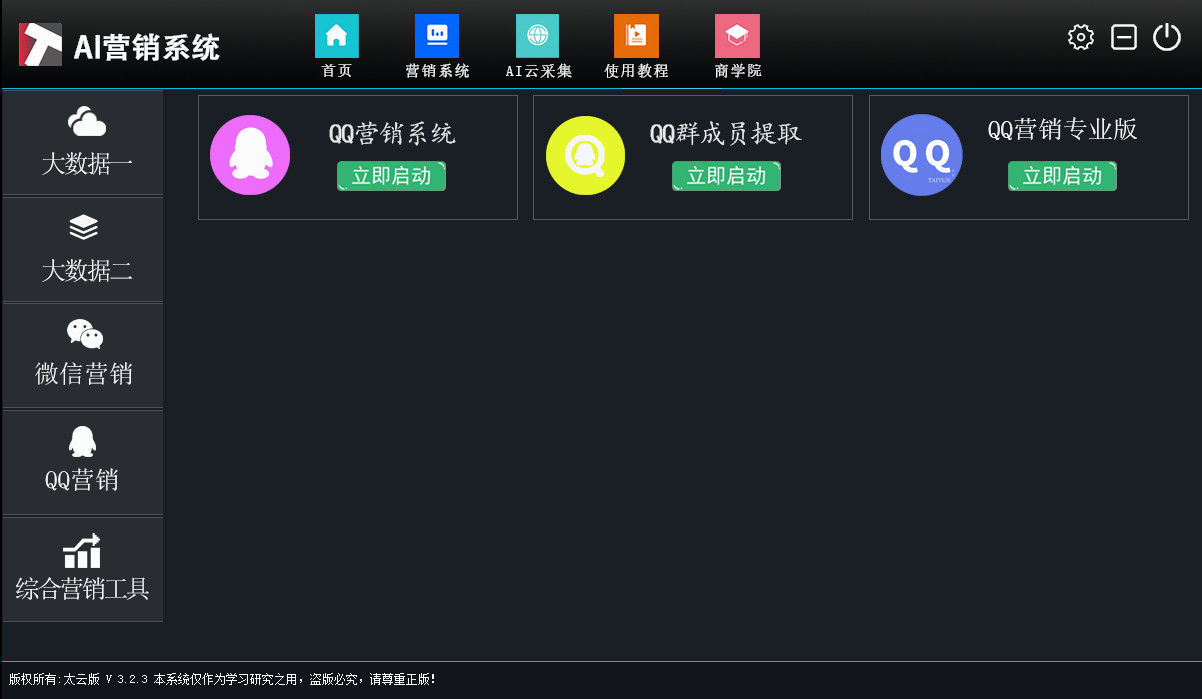The height and width of the screenshot is (699, 1202).
Task: Open the 使用教程 orange icon
Action: point(636,36)
